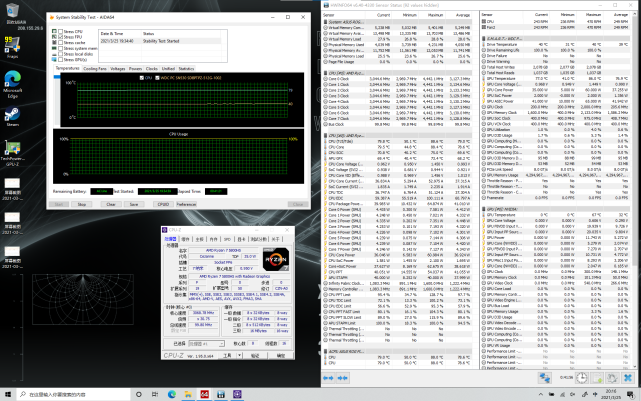Uncheck the Stress FPU option
The height and width of the screenshot is (401, 641).
coord(61,38)
